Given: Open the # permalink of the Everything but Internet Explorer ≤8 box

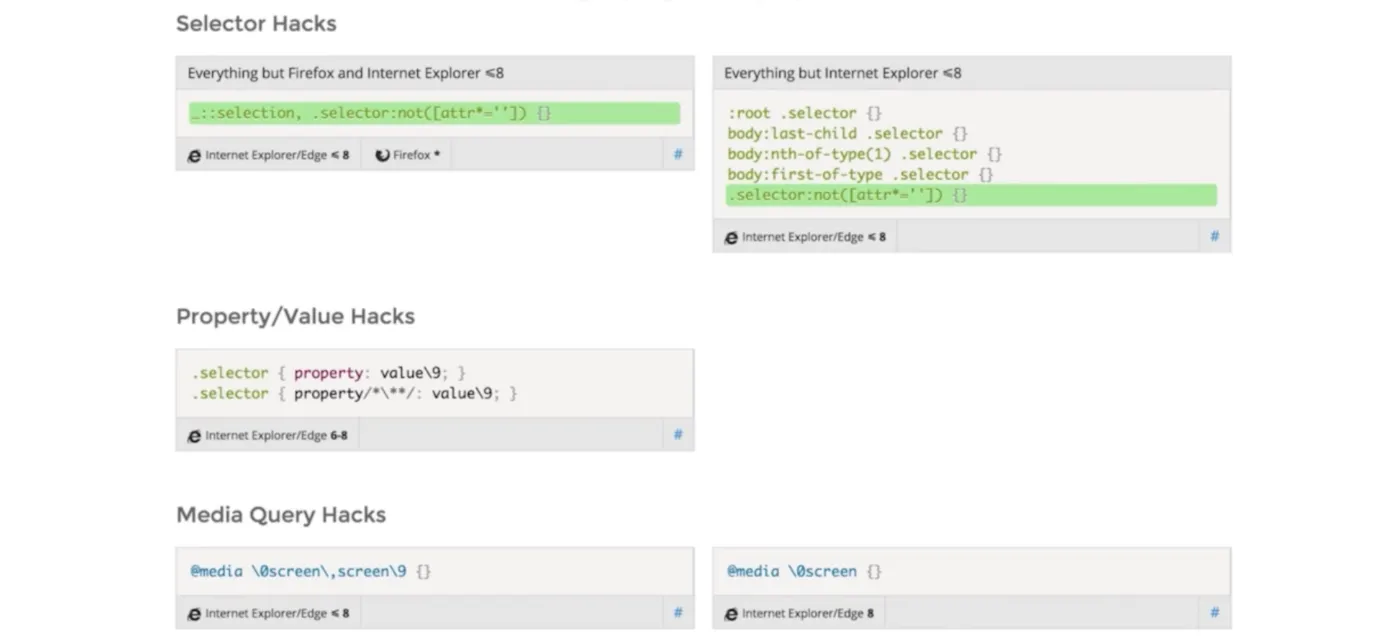Looking at the screenshot, I should [1215, 237].
